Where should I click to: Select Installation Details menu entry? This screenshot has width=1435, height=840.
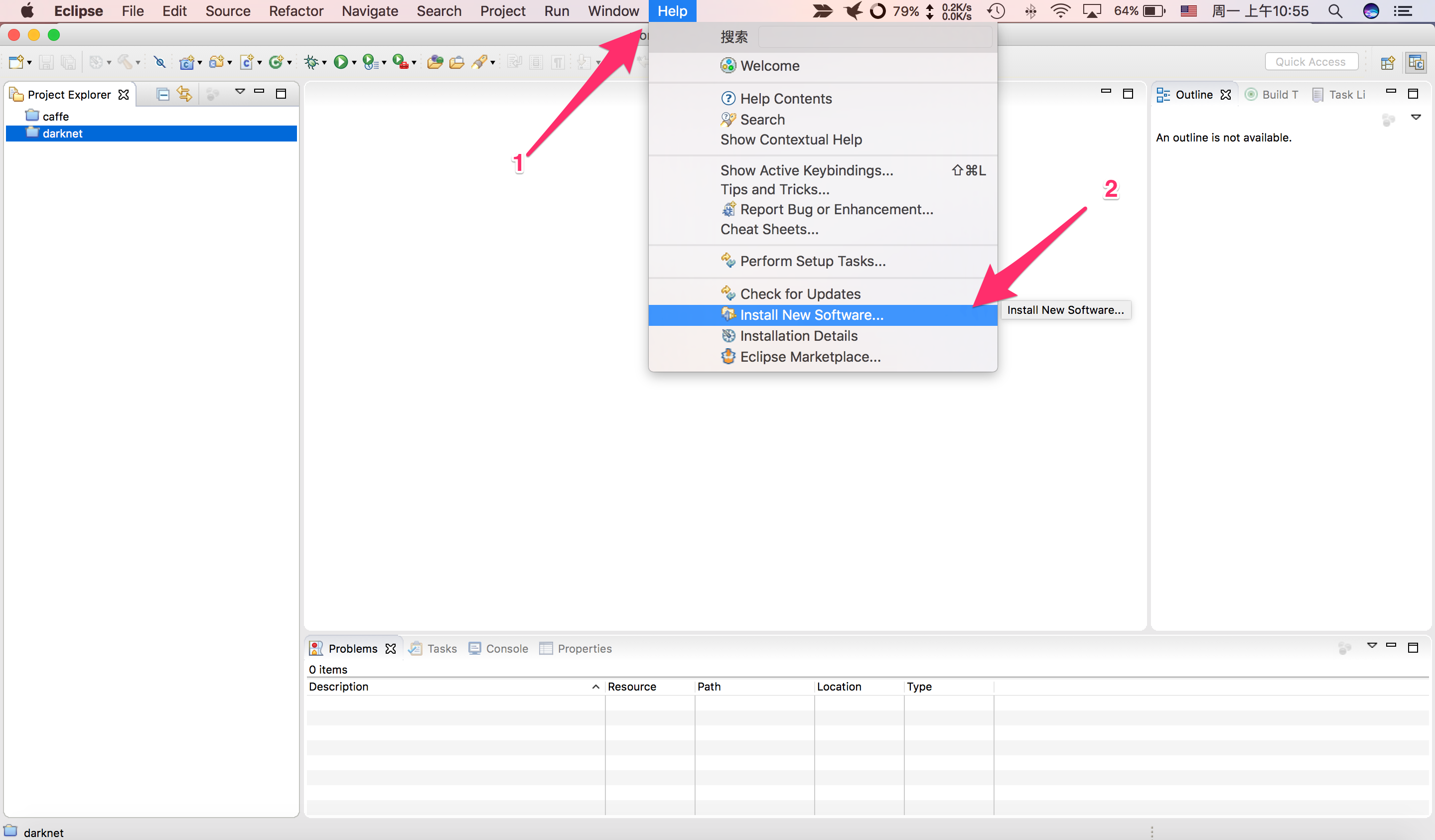[x=823, y=336]
